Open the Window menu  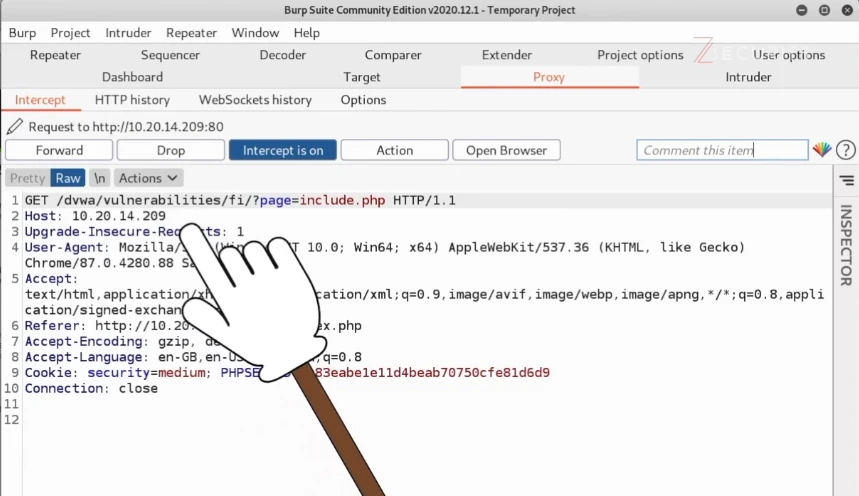click(x=255, y=33)
